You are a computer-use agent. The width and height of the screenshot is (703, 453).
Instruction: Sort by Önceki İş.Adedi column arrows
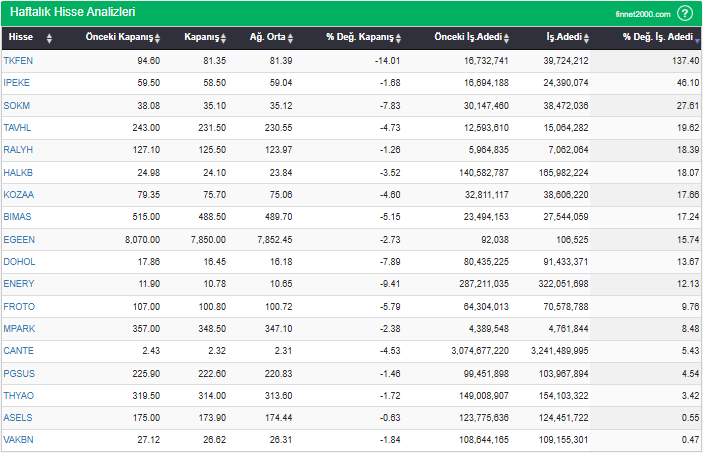point(509,38)
